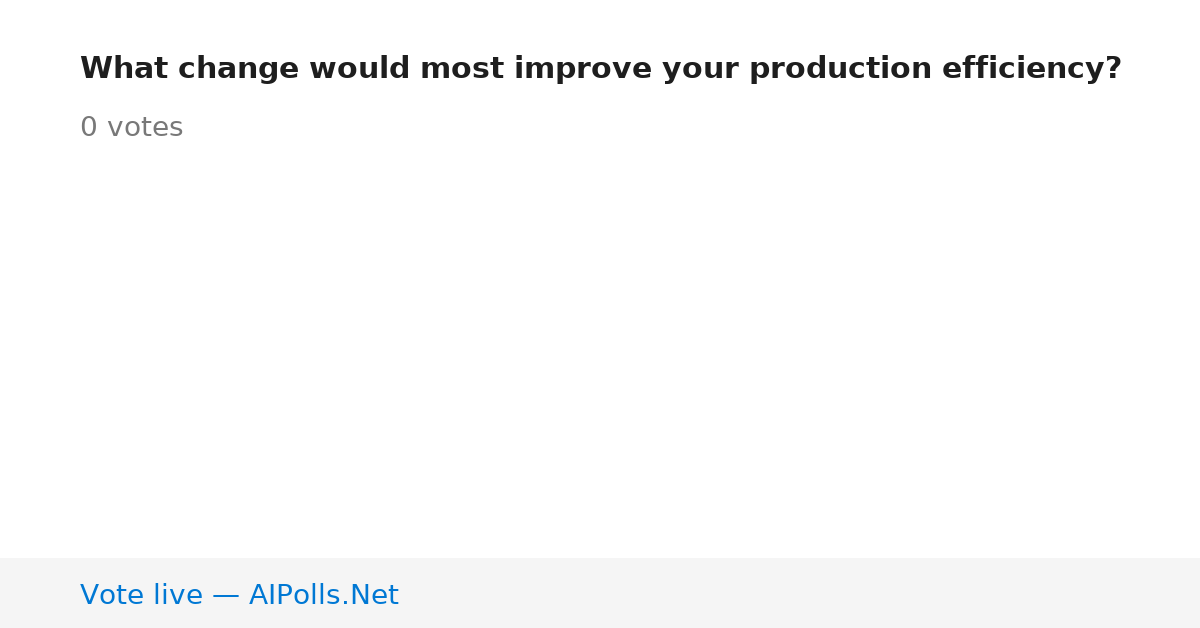Click the poll question heading
Screen dimensions: 1200x628
click(601, 69)
